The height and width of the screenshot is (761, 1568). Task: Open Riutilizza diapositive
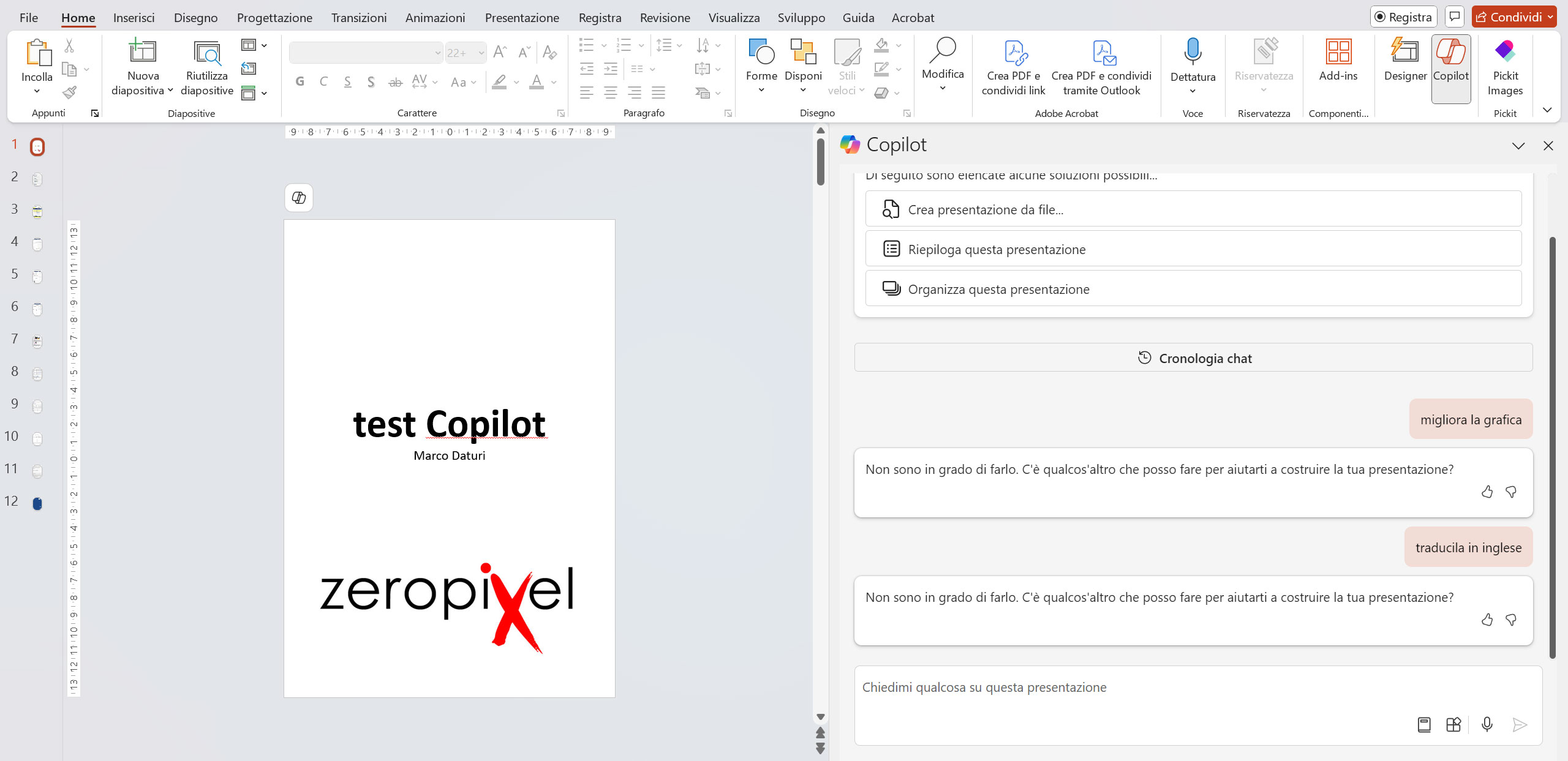[207, 67]
